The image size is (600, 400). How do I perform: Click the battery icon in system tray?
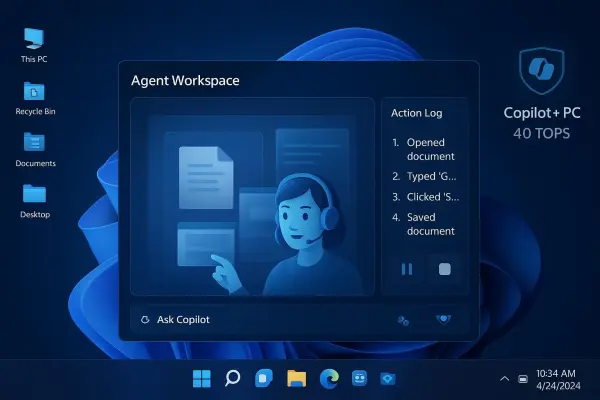point(523,379)
